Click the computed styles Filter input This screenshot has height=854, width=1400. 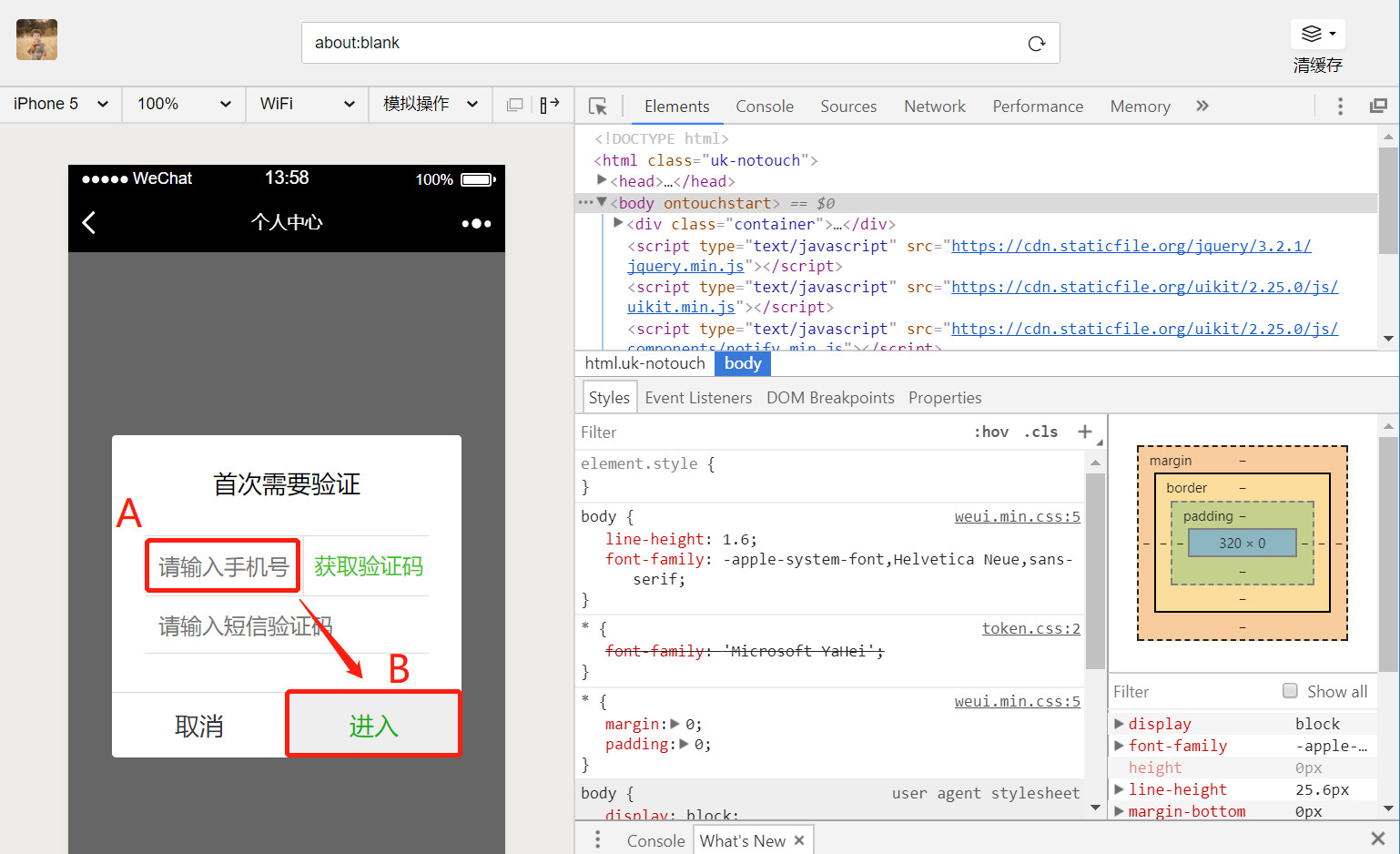click(x=1192, y=692)
